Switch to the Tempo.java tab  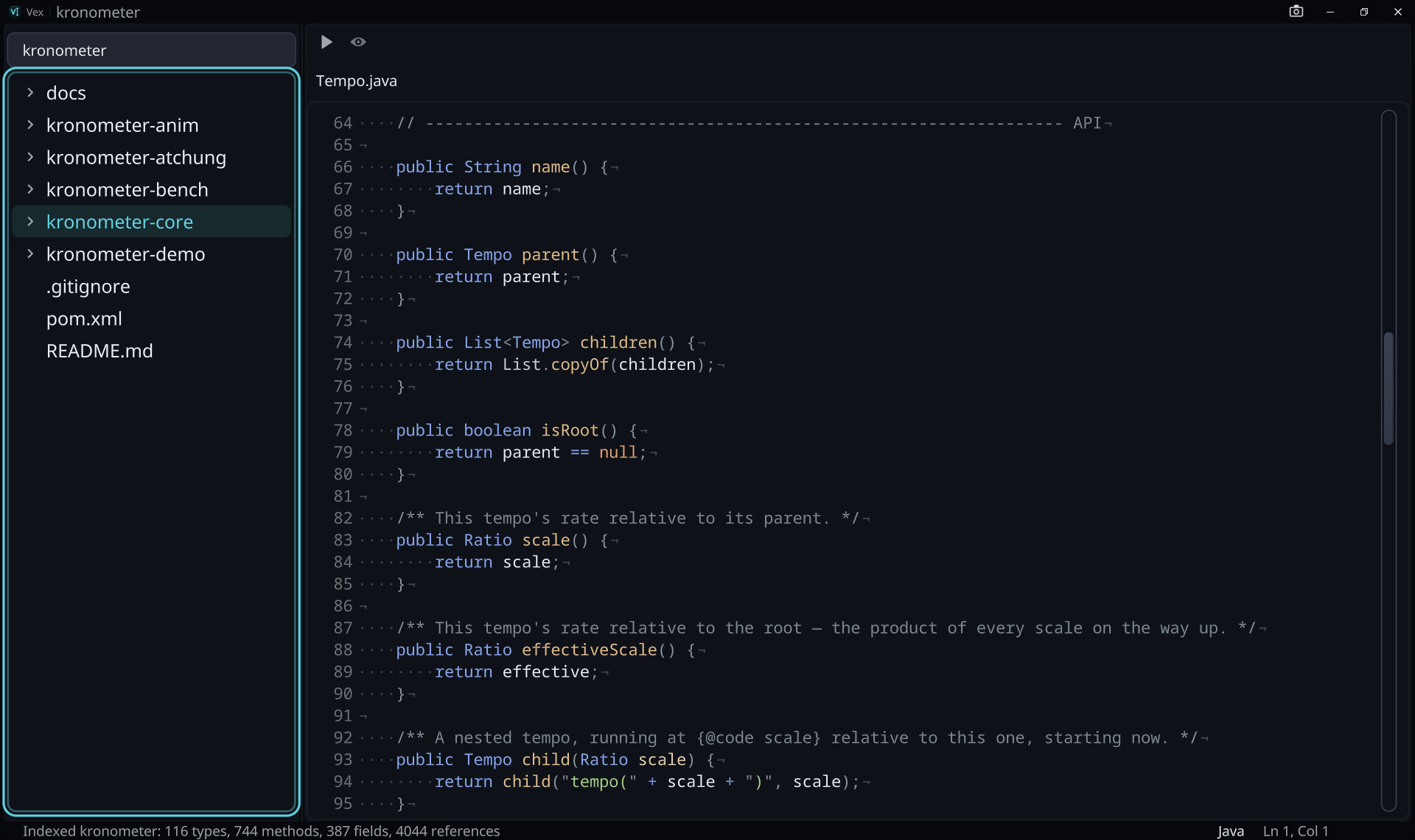pos(357,81)
